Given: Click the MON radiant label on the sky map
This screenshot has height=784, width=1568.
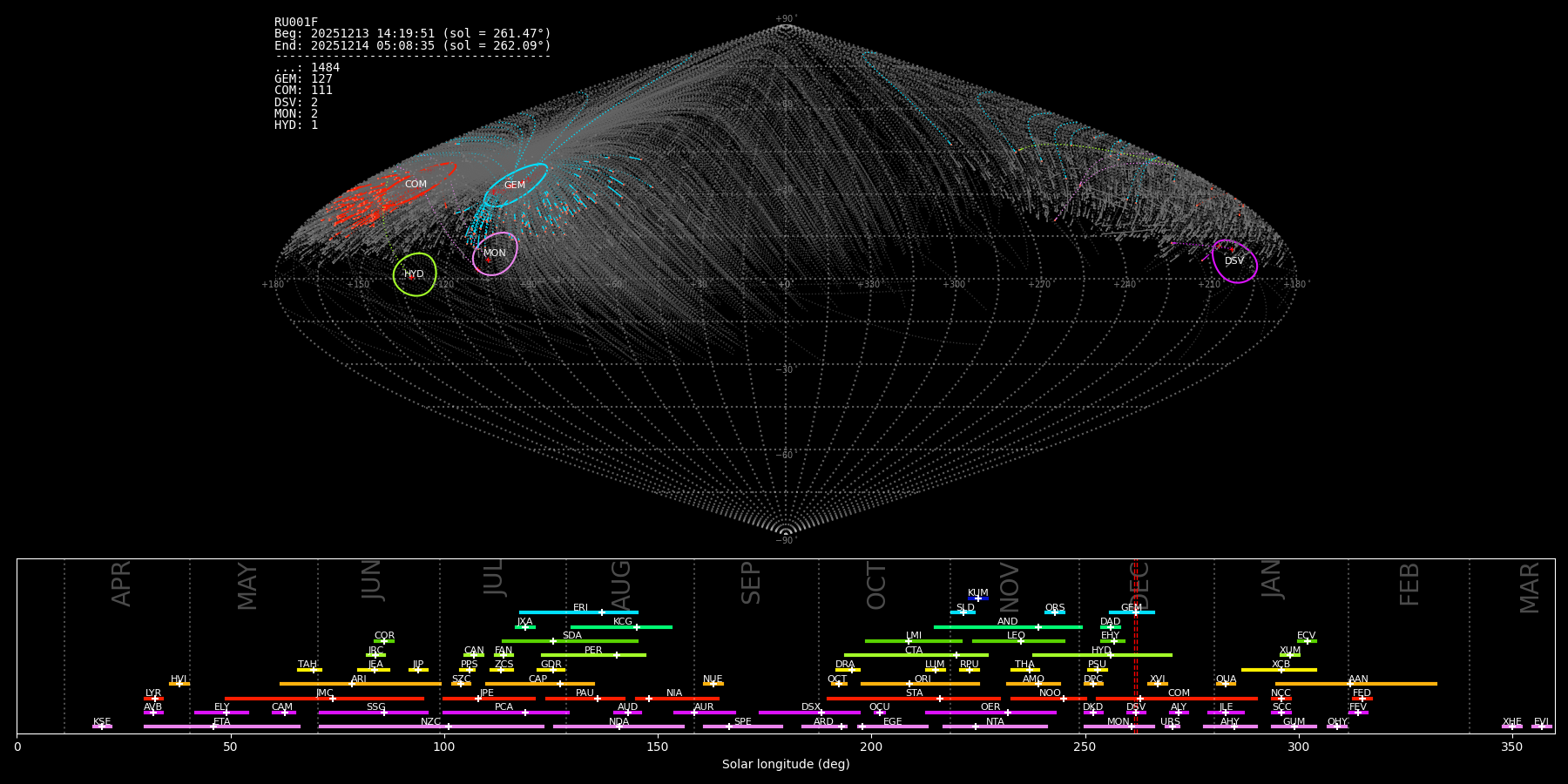Looking at the screenshot, I should pos(494,253).
